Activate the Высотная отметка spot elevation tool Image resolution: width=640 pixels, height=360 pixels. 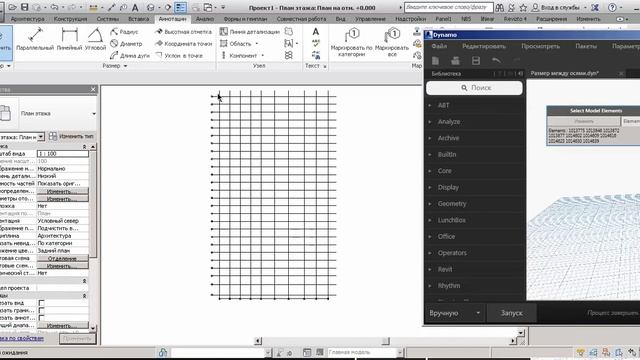183,32
